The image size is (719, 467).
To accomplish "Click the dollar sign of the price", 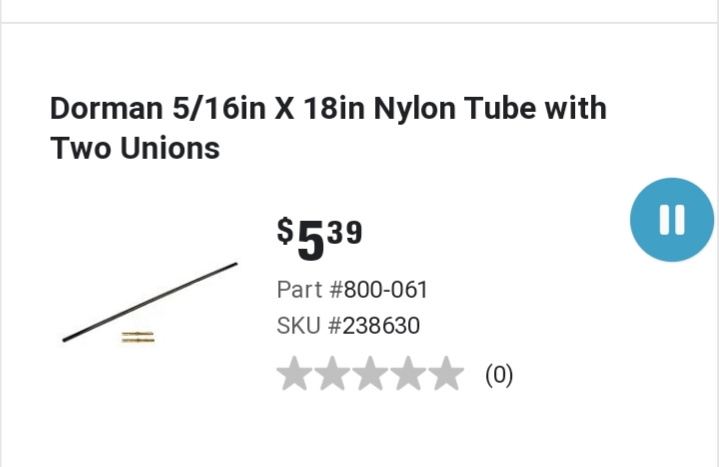I will pyautogui.click(x=286, y=231).
